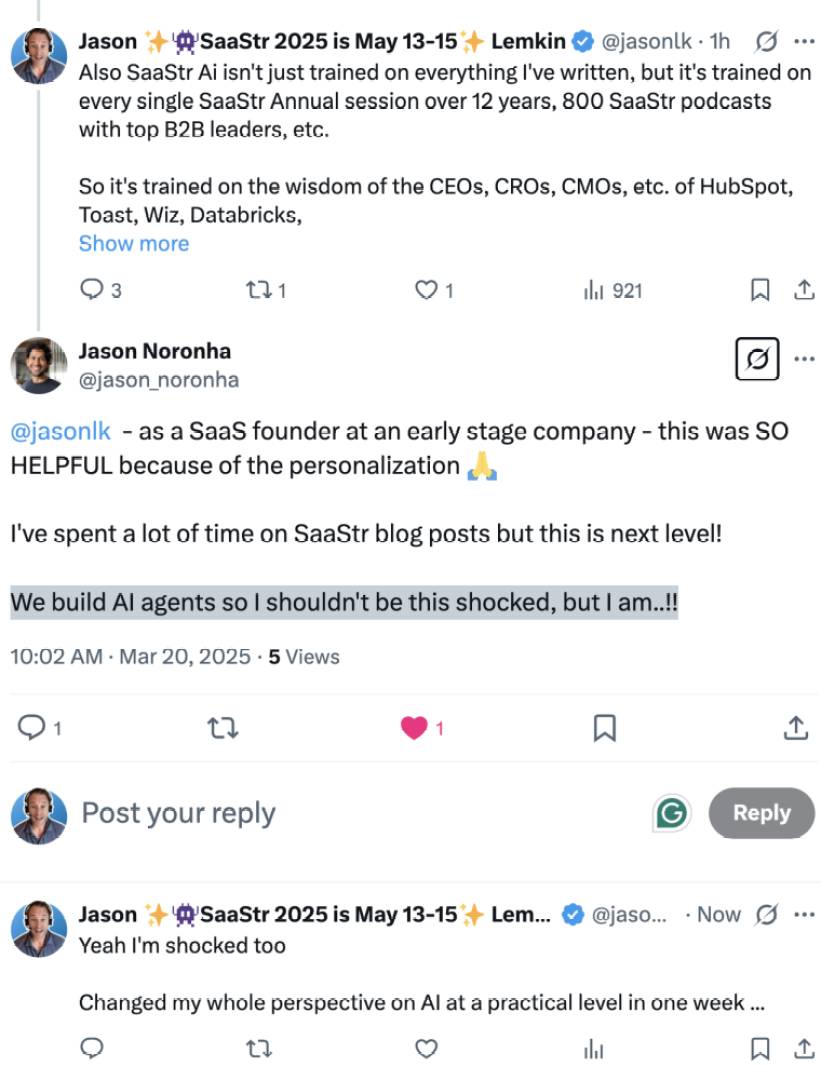Repost Jason Noronha's post
This screenshot has height=1080, width=821.
(222, 728)
